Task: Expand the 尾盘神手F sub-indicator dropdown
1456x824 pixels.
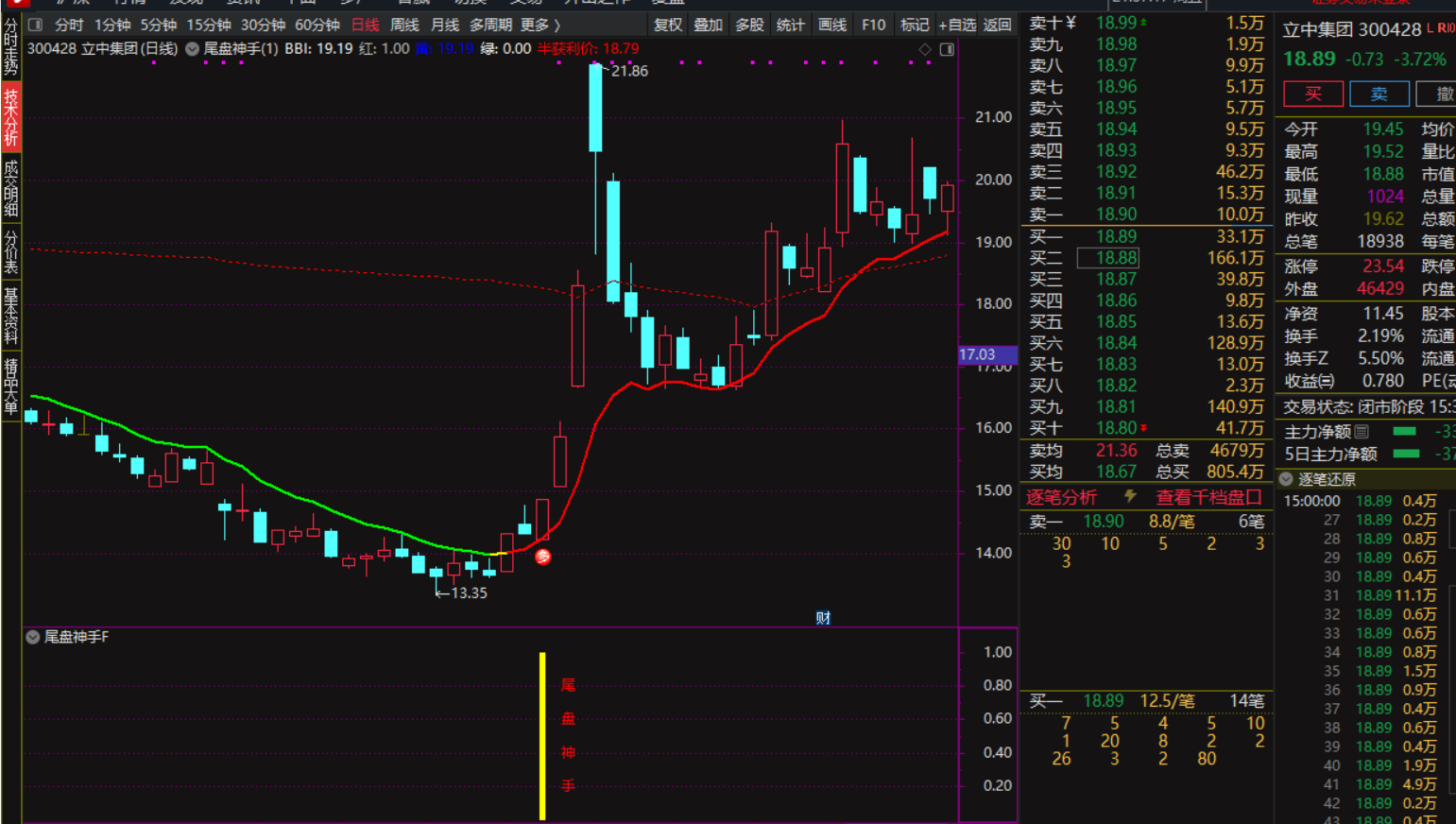Action: tap(33, 637)
